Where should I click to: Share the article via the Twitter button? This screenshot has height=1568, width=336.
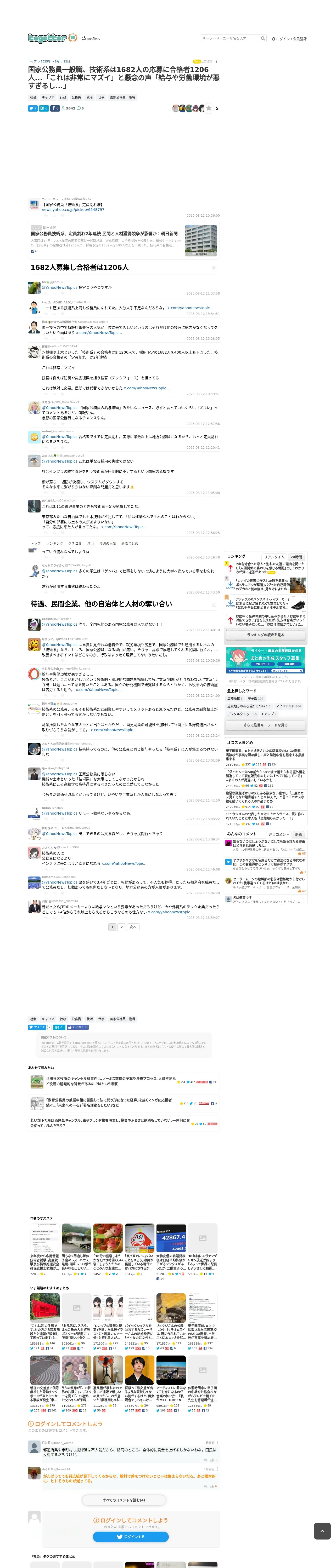(x=33, y=108)
